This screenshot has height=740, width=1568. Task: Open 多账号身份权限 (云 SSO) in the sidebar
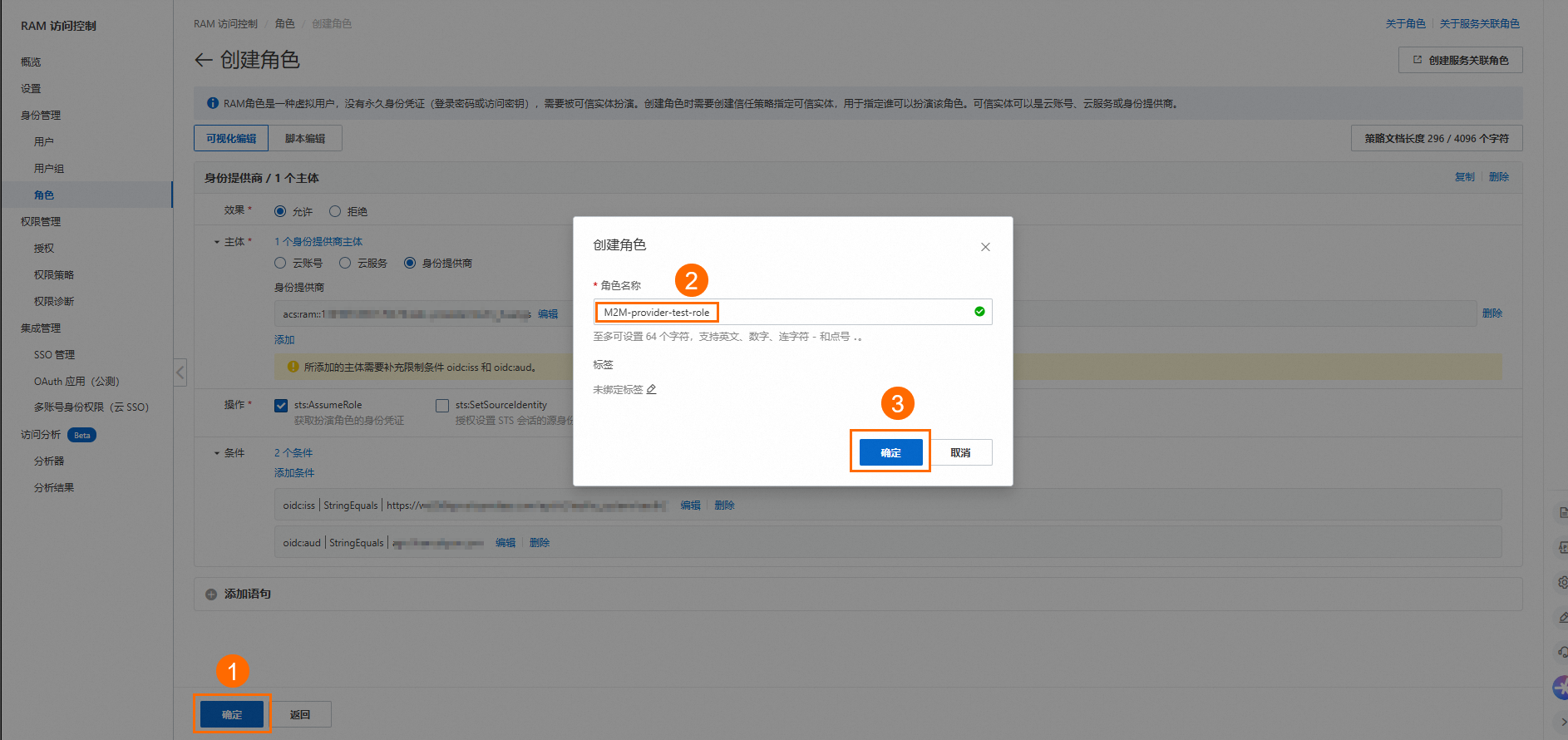91,407
